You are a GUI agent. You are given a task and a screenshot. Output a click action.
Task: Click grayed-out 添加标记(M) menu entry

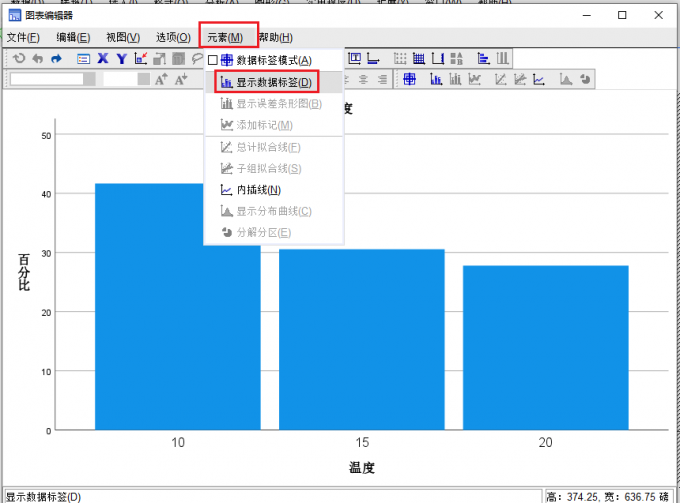point(274,125)
